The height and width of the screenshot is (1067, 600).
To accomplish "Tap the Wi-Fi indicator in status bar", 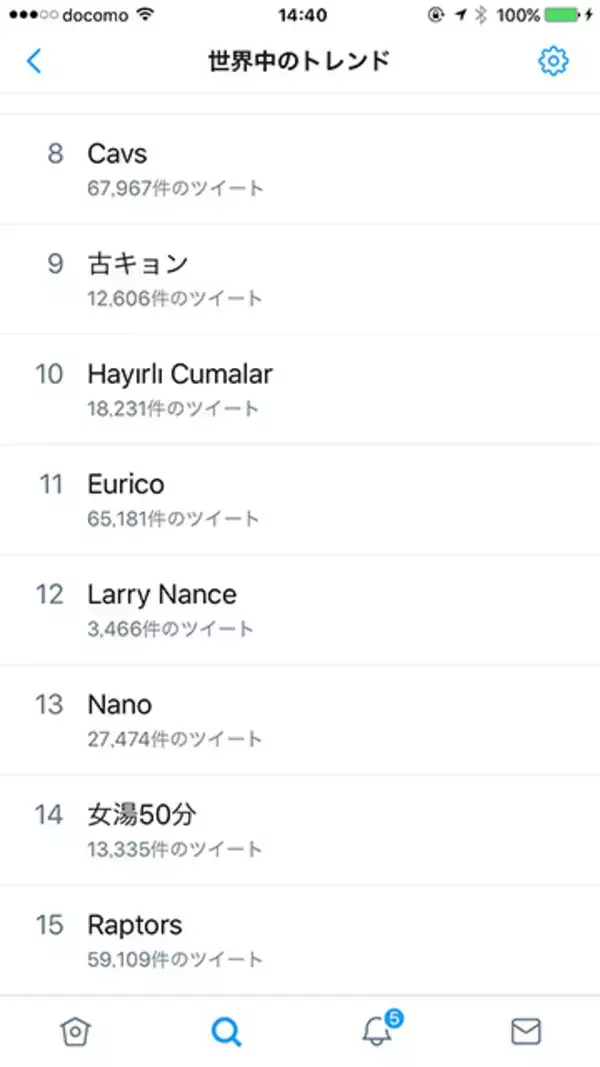I will pos(146,15).
